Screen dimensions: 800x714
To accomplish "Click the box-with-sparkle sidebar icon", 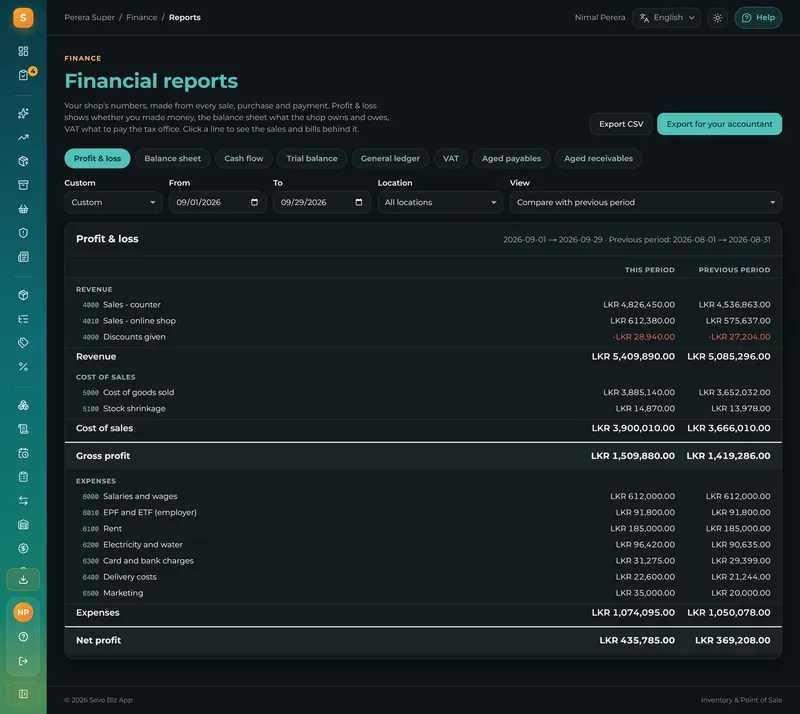I will (x=23, y=161).
